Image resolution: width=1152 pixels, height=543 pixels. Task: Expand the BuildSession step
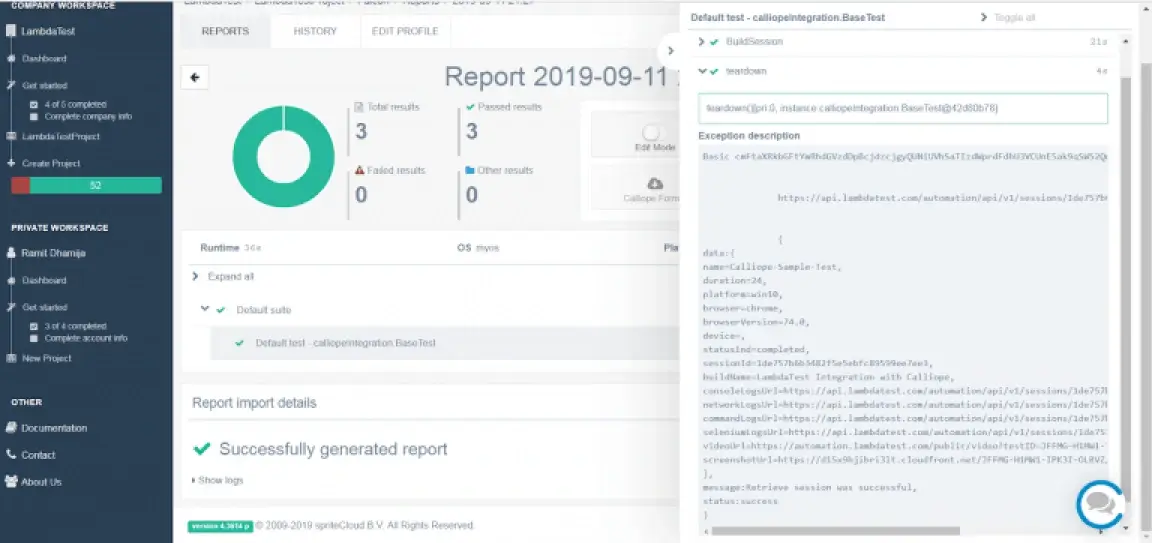tap(702, 42)
